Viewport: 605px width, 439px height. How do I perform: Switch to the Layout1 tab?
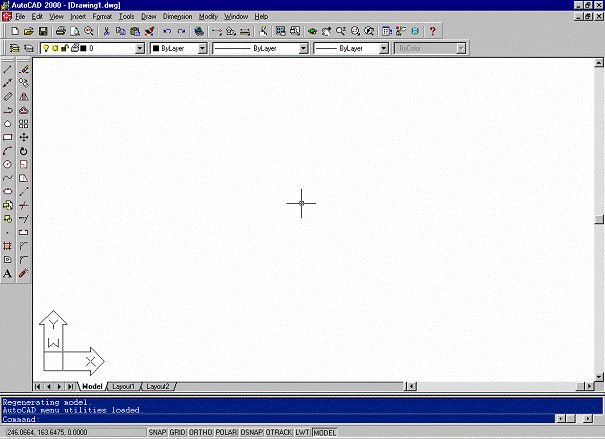(x=124, y=386)
